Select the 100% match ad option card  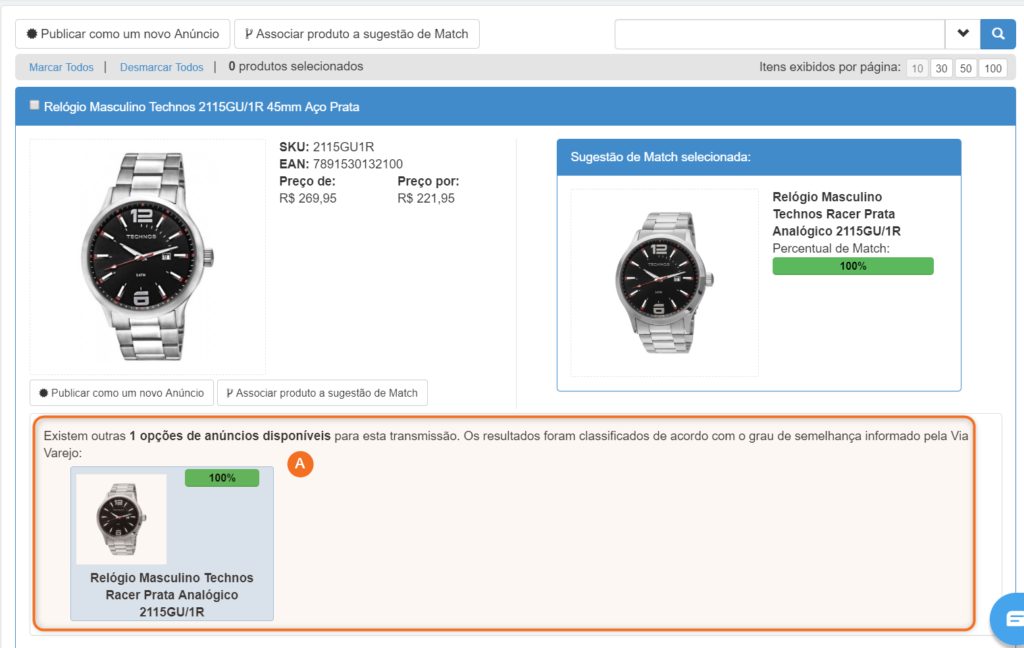point(172,543)
